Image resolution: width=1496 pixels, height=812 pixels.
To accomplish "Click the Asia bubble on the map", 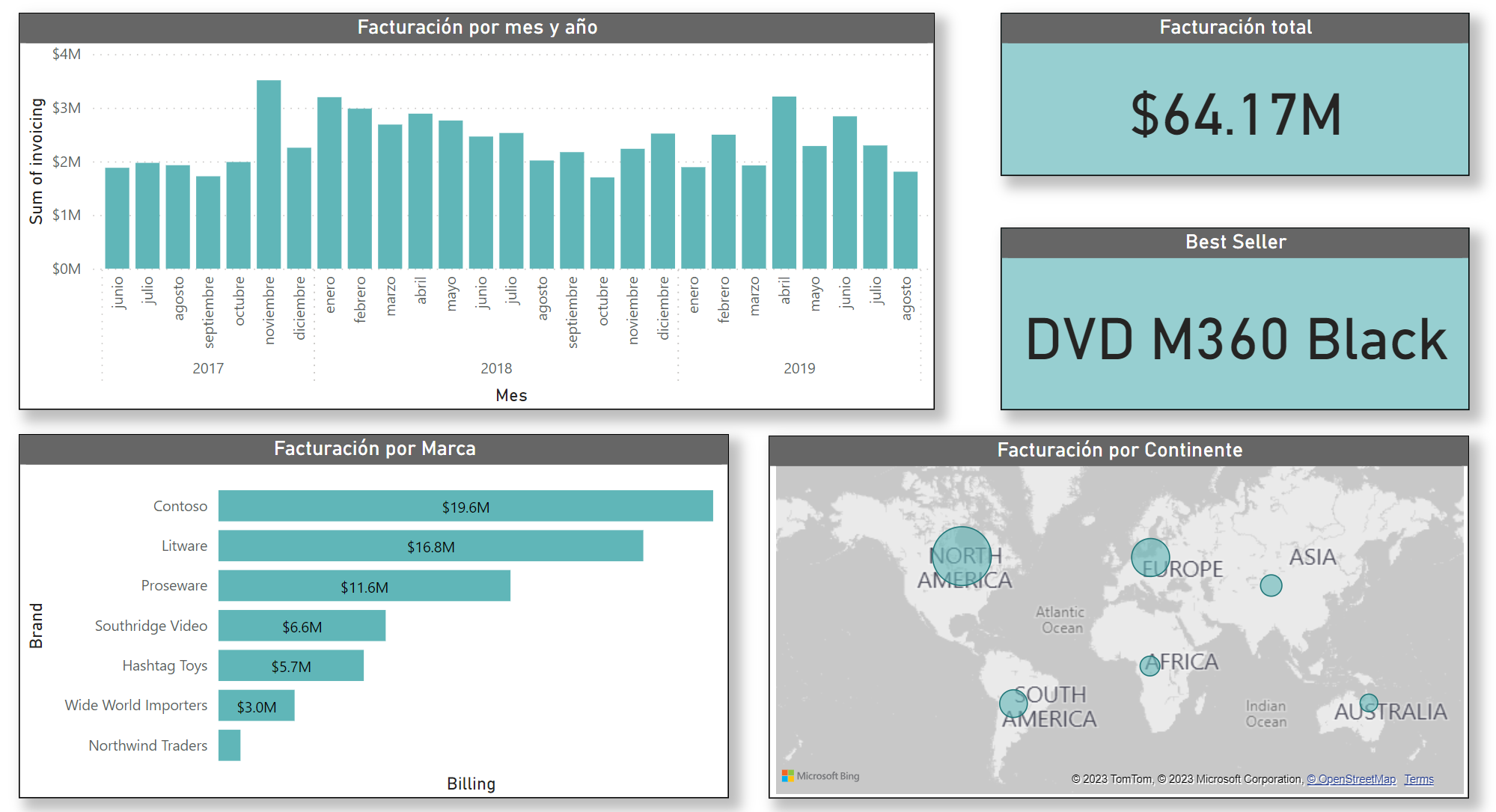I will click(1271, 585).
